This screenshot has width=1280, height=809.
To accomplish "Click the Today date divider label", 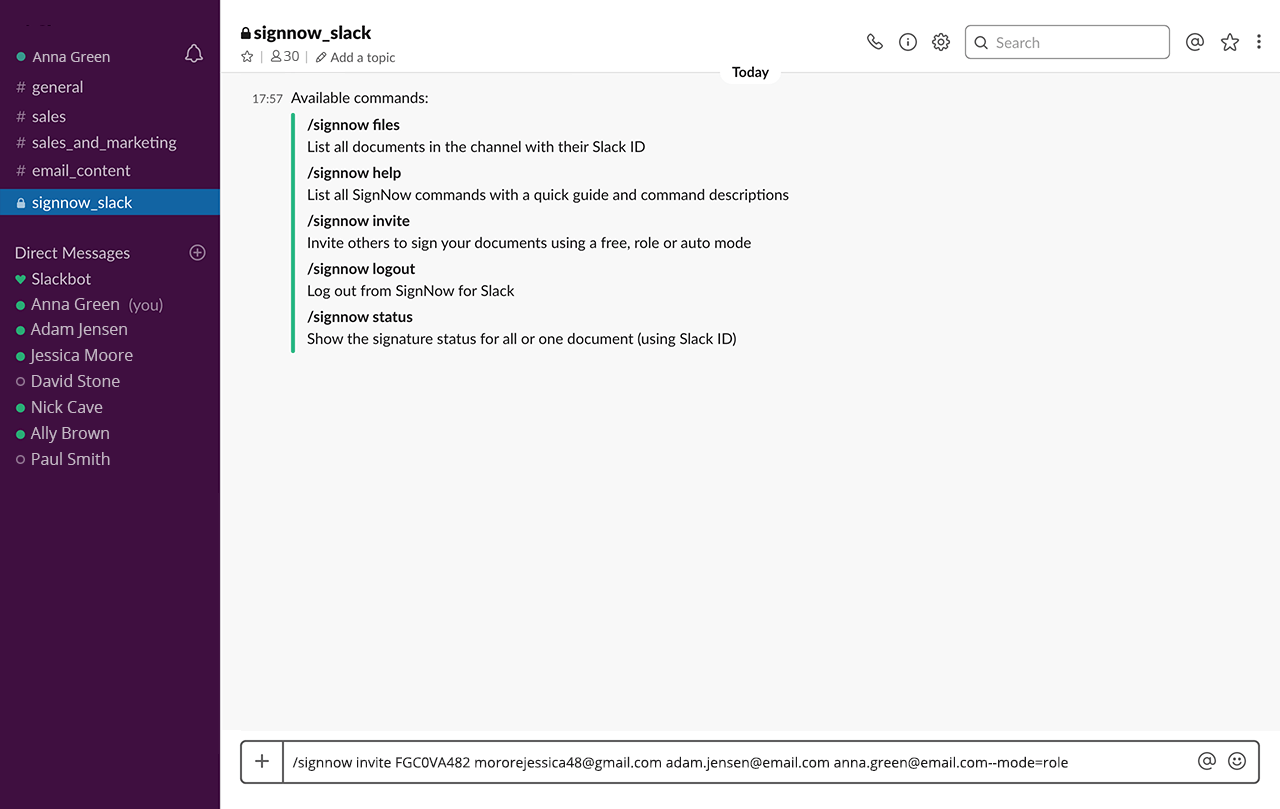I will (x=750, y=72).
